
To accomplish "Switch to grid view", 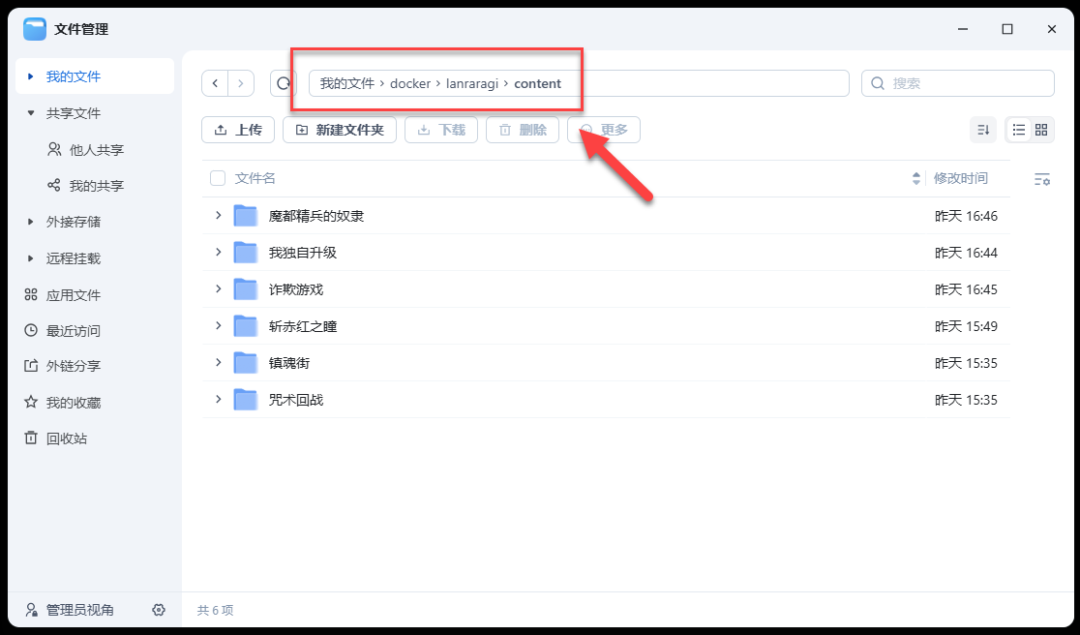I will point(1041,129).
